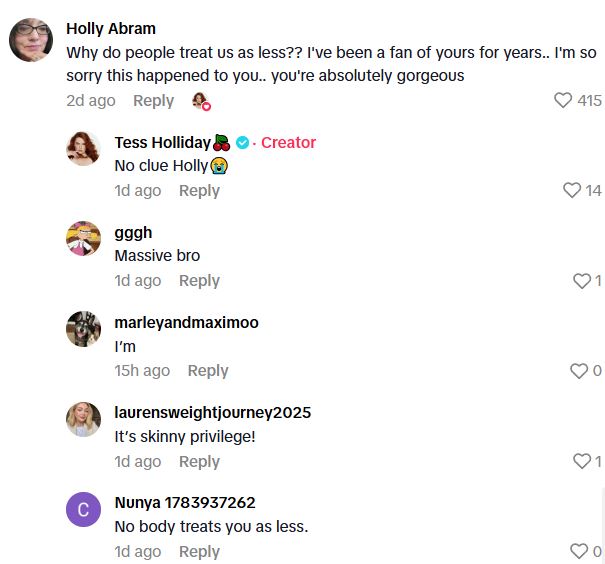Viewport: 605px width, 564px height.
Task: Reply to marleyandmaximoo's "I'm" comment
Action: click(208, 370)
